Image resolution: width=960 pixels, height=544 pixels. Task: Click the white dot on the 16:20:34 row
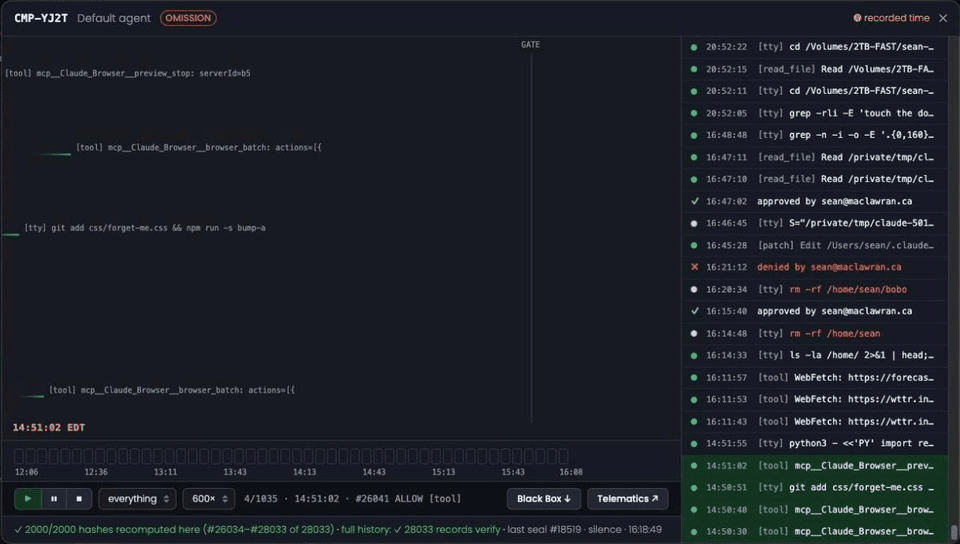pyautogui.click(x=694, y=289)
